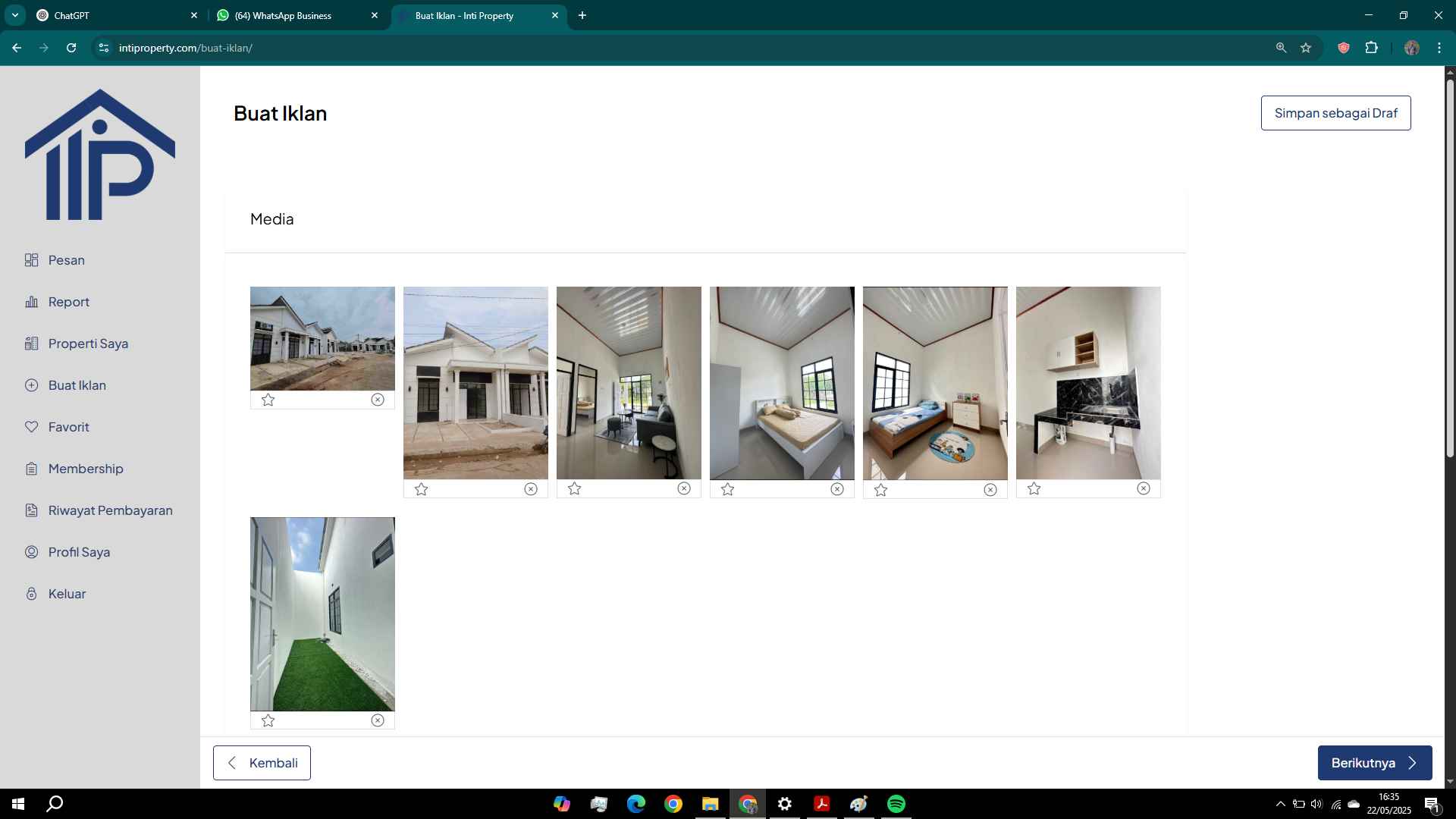The image size is (1456, 819).
Task: Open the white house front thumbnail
Action: tap(475, 383)
